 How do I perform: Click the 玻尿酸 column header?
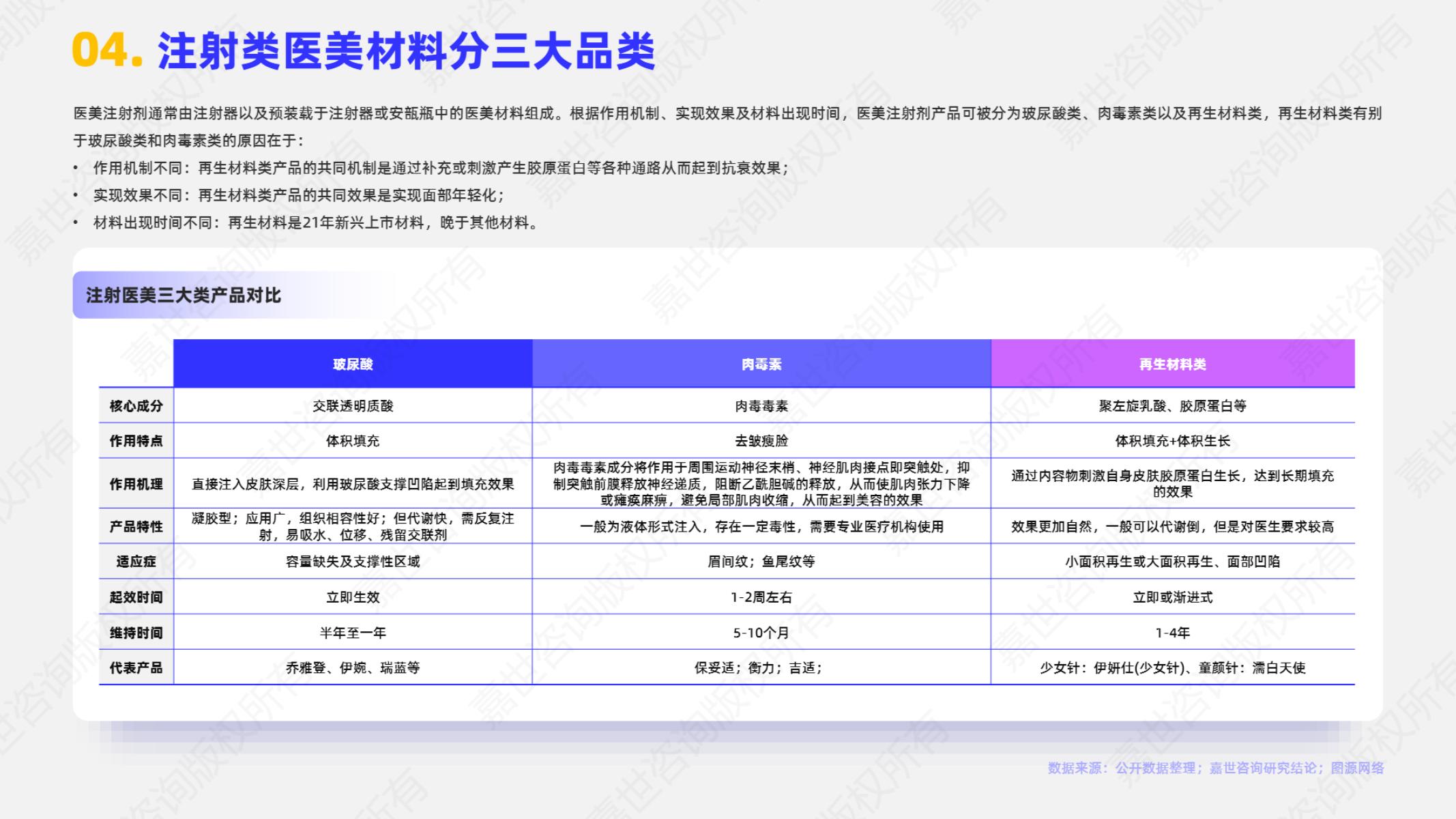point(353,364)
